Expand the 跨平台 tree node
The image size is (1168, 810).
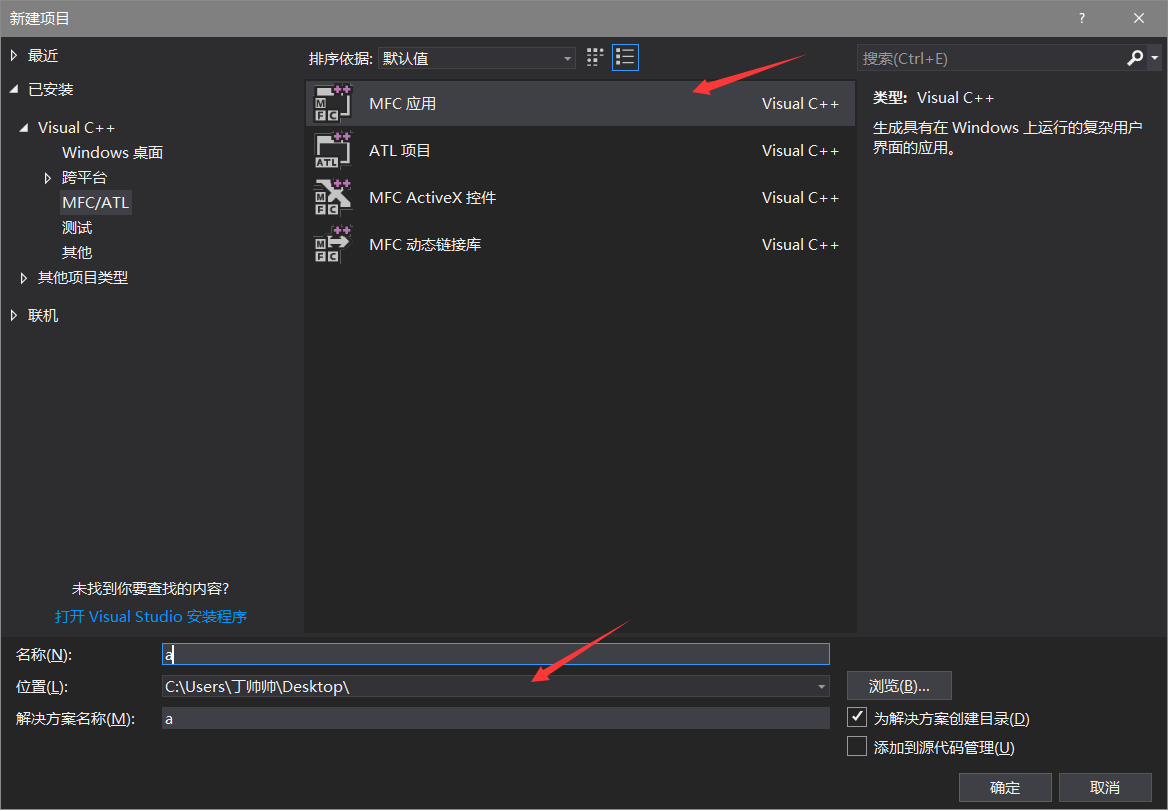pyautogui.click(x=48, y=177)
